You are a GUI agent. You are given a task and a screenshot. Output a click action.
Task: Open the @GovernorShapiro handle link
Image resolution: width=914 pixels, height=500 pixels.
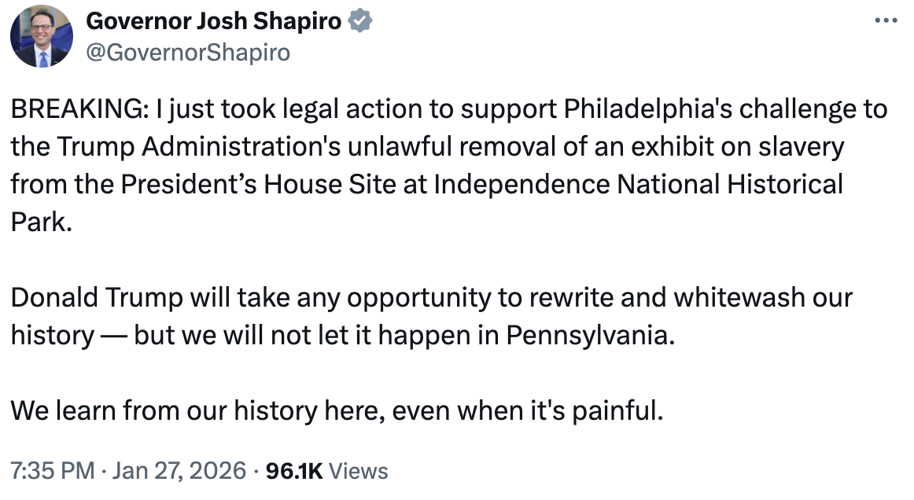[x=190, y=52]
